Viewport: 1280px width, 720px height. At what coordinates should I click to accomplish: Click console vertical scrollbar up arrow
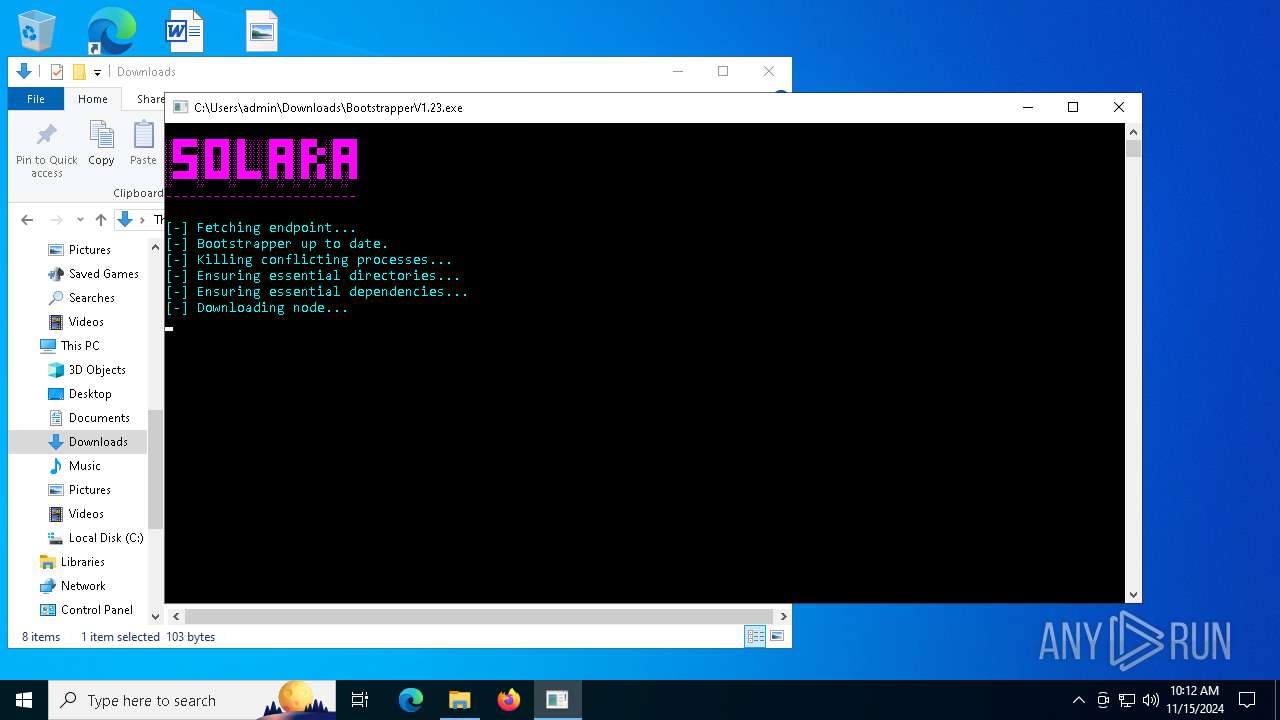tap(1133, 132)
